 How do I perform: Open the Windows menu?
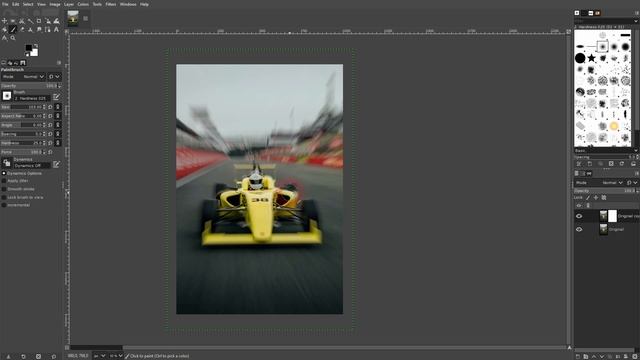(128, 4)
